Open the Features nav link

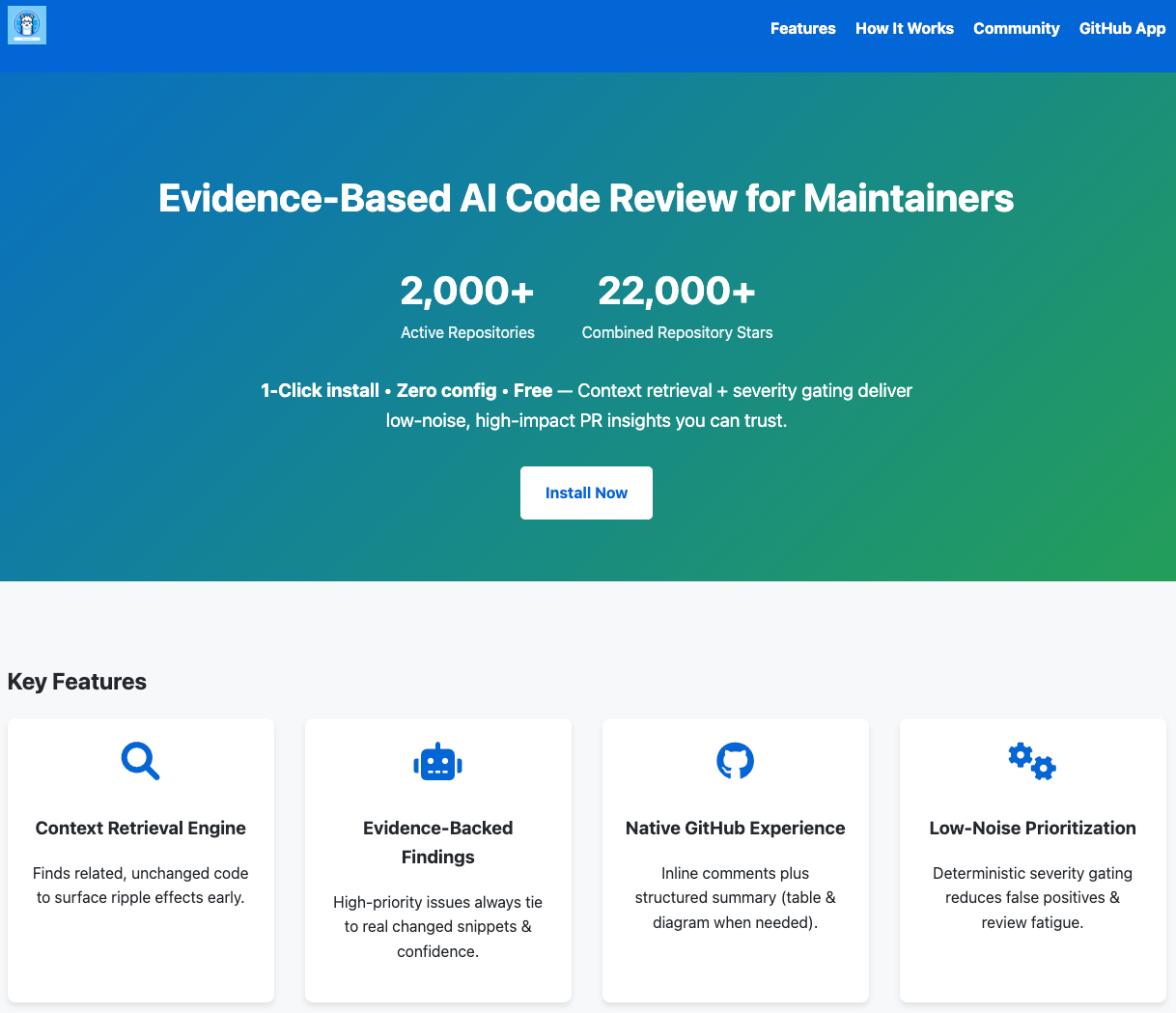click(x=802, y=29)
